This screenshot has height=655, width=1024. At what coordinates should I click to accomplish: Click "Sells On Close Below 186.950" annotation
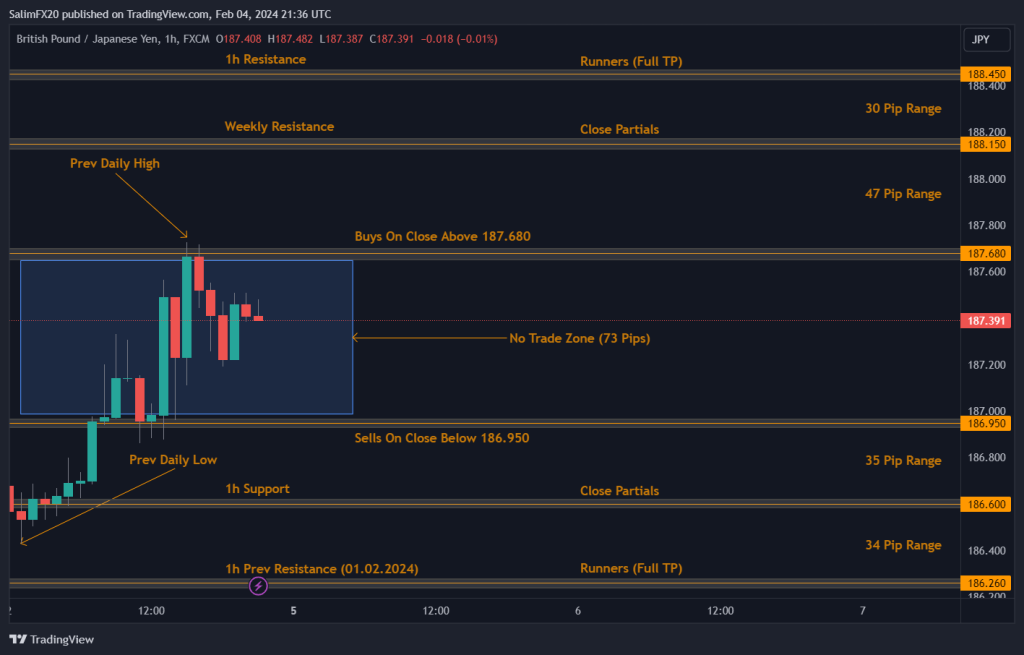pos(442,438)
